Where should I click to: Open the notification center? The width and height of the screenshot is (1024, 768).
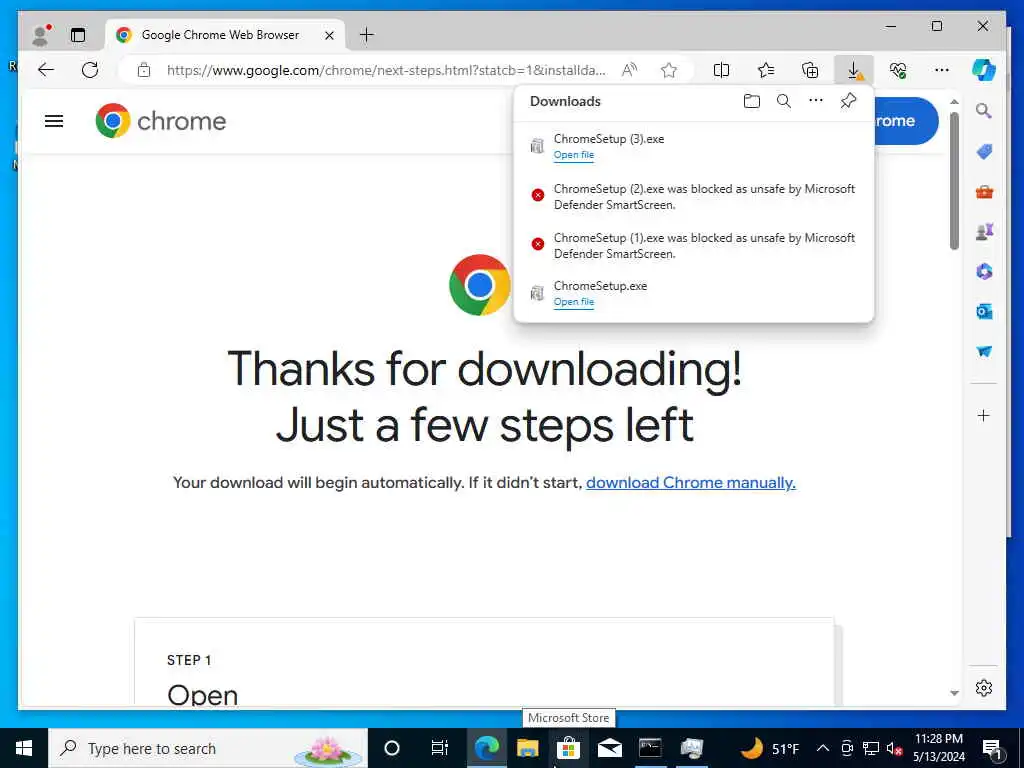993,748
